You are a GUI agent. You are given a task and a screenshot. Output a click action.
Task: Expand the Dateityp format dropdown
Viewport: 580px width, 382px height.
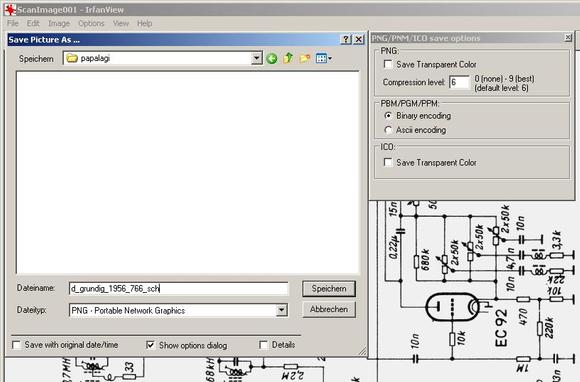pyautogui.click(x=281, y=310)
